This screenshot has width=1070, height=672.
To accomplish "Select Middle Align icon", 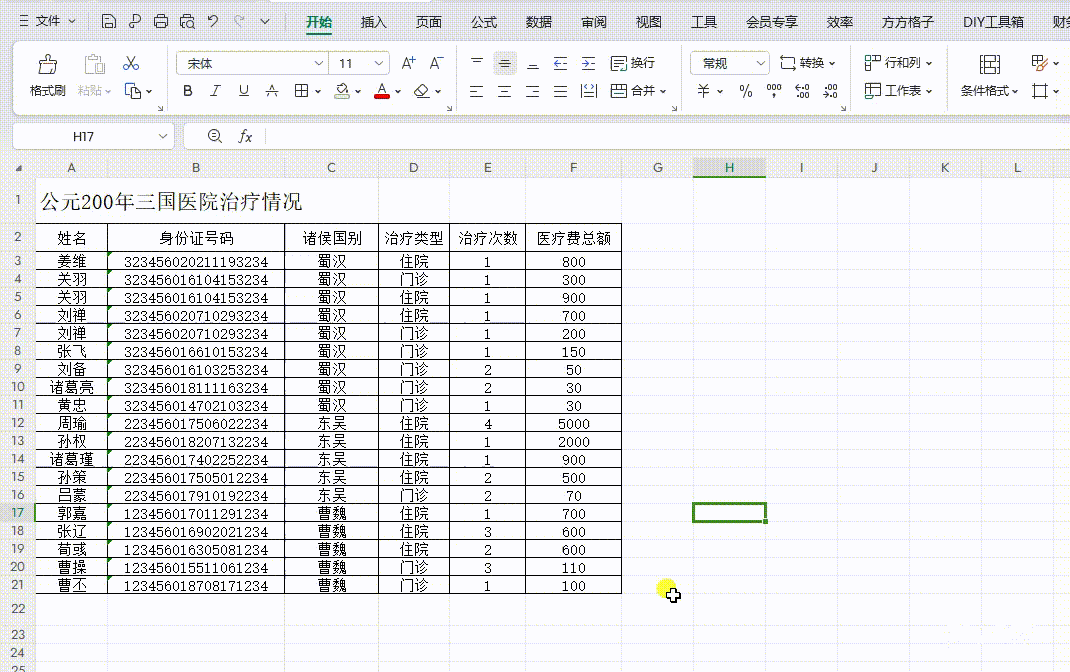I will [x=505, y=63].
